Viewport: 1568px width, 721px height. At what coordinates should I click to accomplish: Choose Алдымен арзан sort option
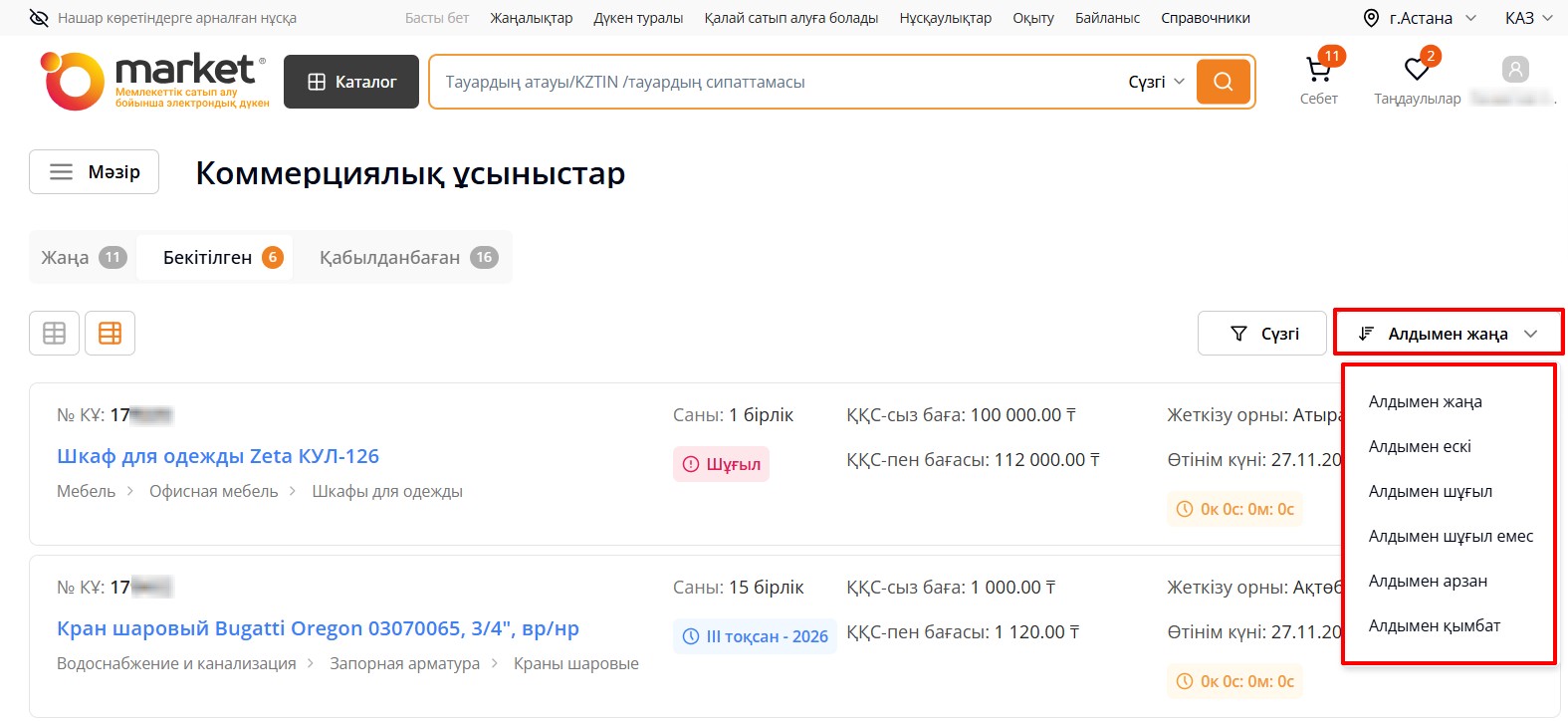1428,582
